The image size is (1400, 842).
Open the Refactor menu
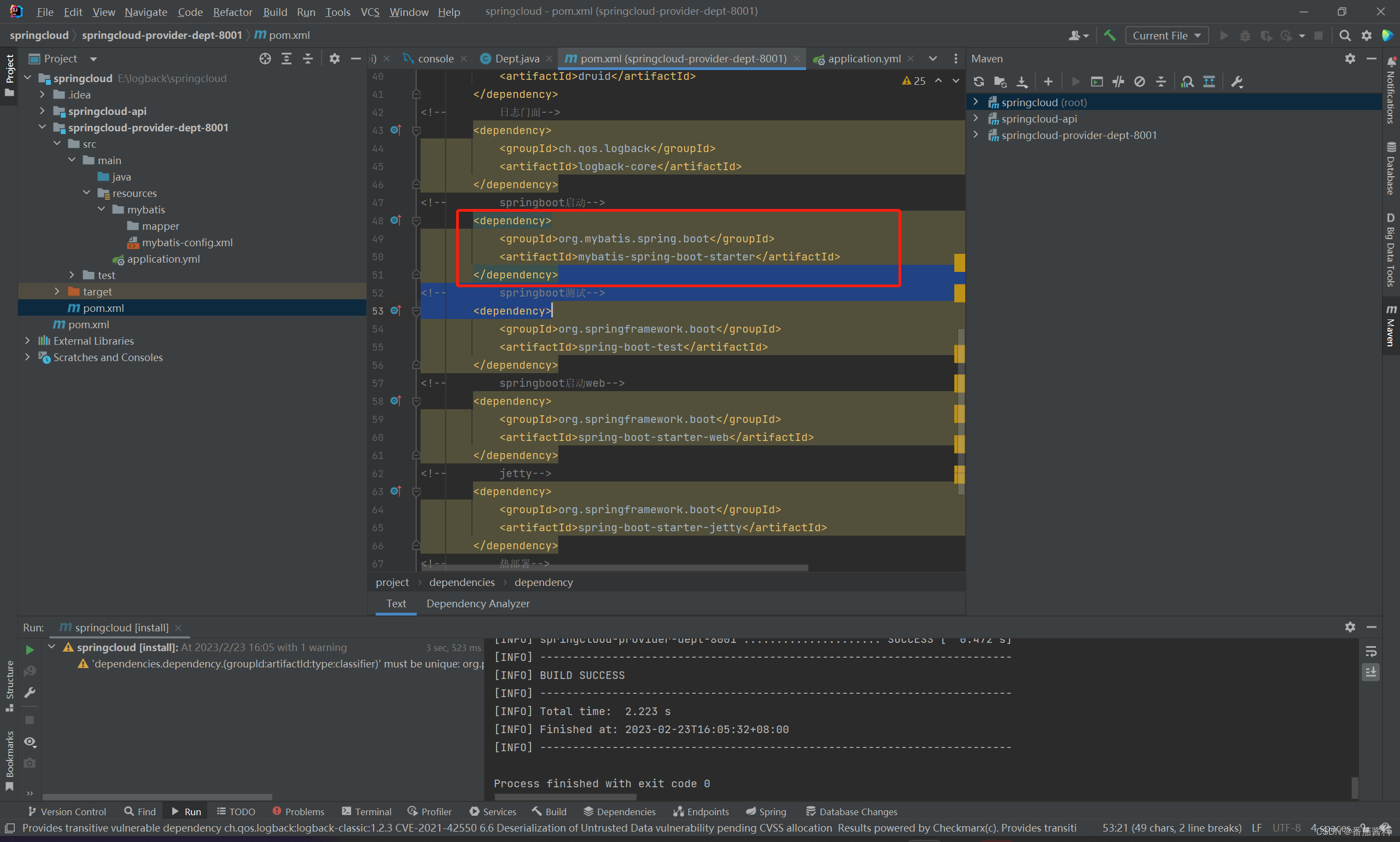(232, 12)
